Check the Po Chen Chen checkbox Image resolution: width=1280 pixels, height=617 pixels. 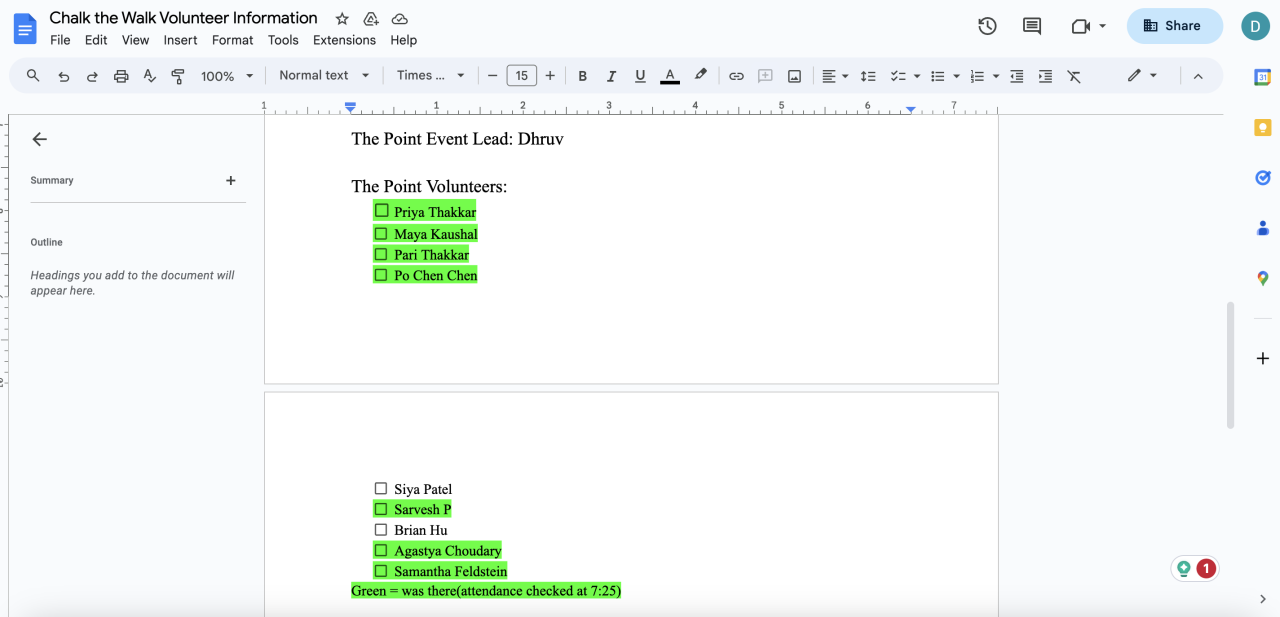[x=381, y=274]
